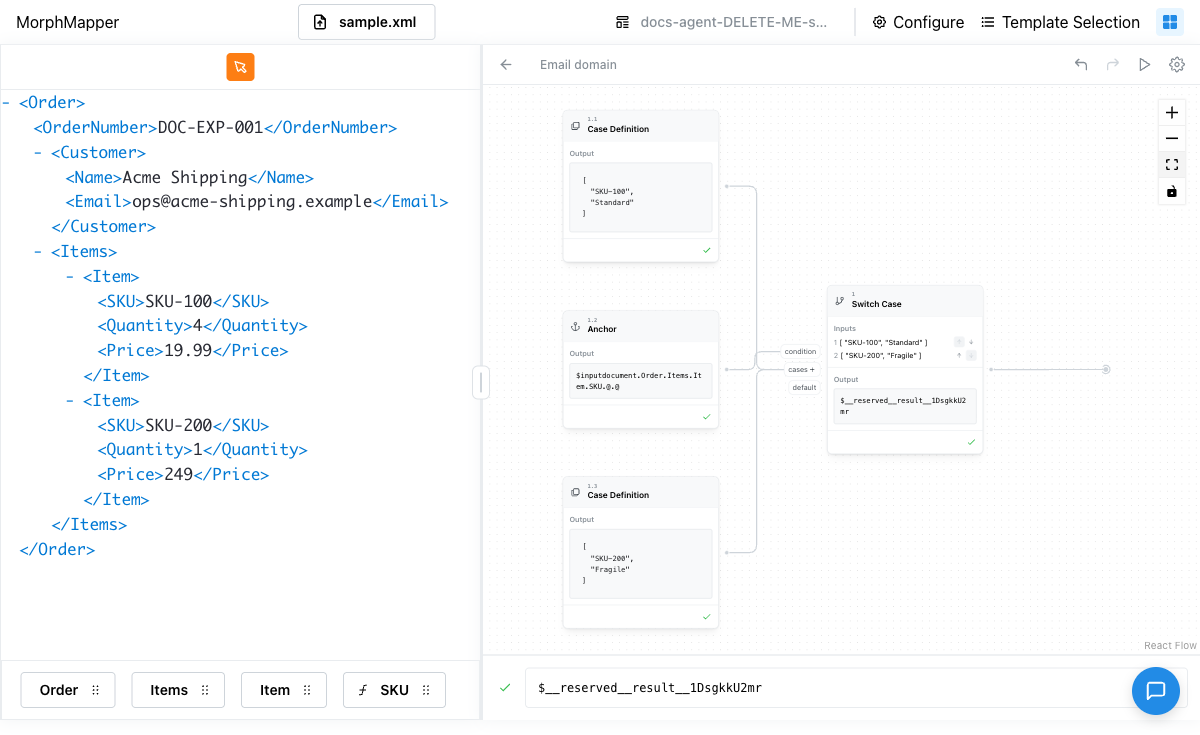Undo the last flow change

1081,65
